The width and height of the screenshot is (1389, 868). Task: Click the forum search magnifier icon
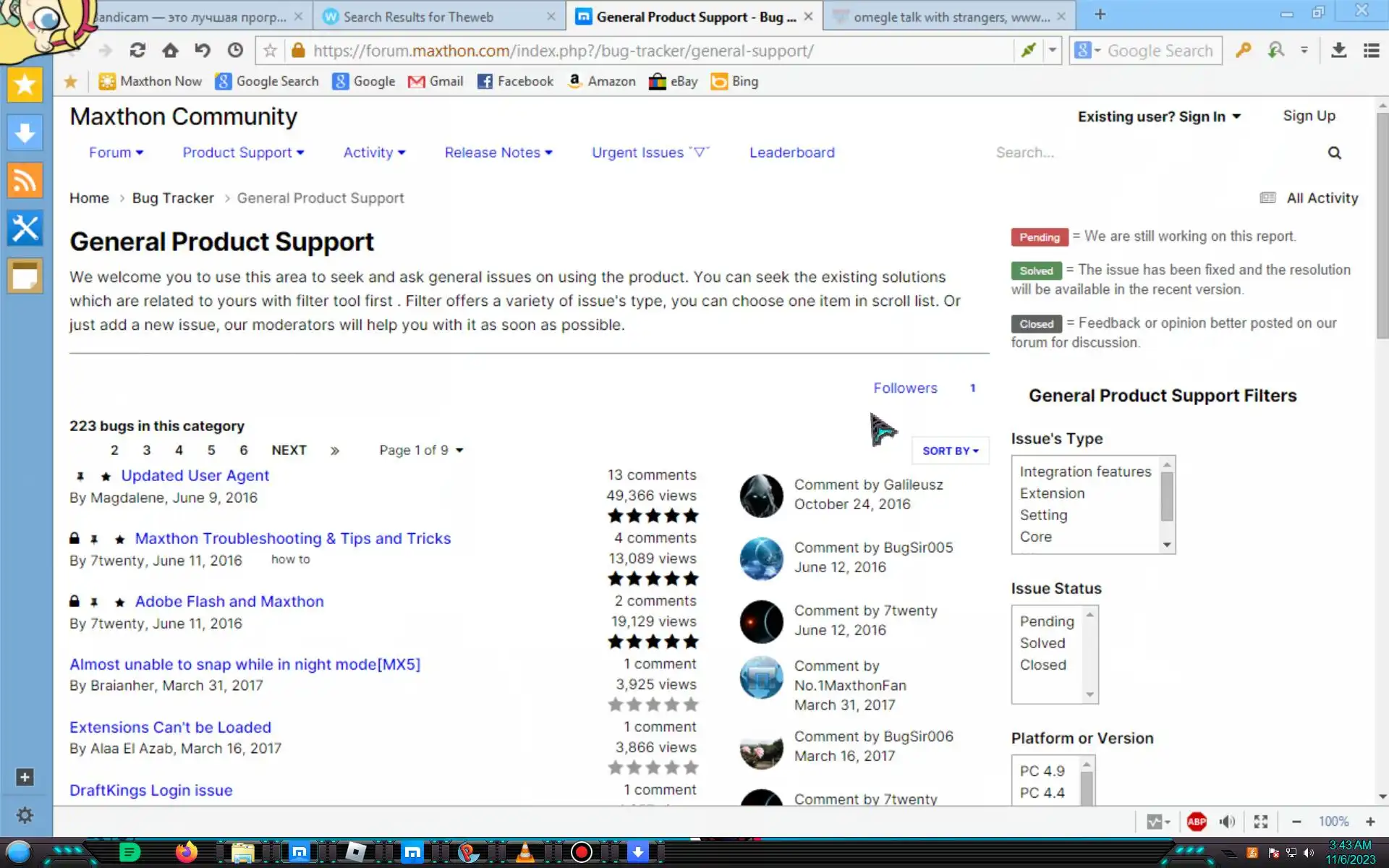point(1335,153)
